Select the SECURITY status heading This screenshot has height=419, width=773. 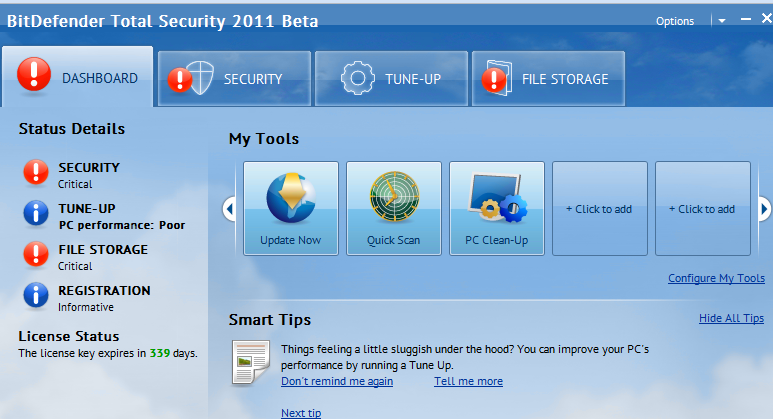(89, 168)
